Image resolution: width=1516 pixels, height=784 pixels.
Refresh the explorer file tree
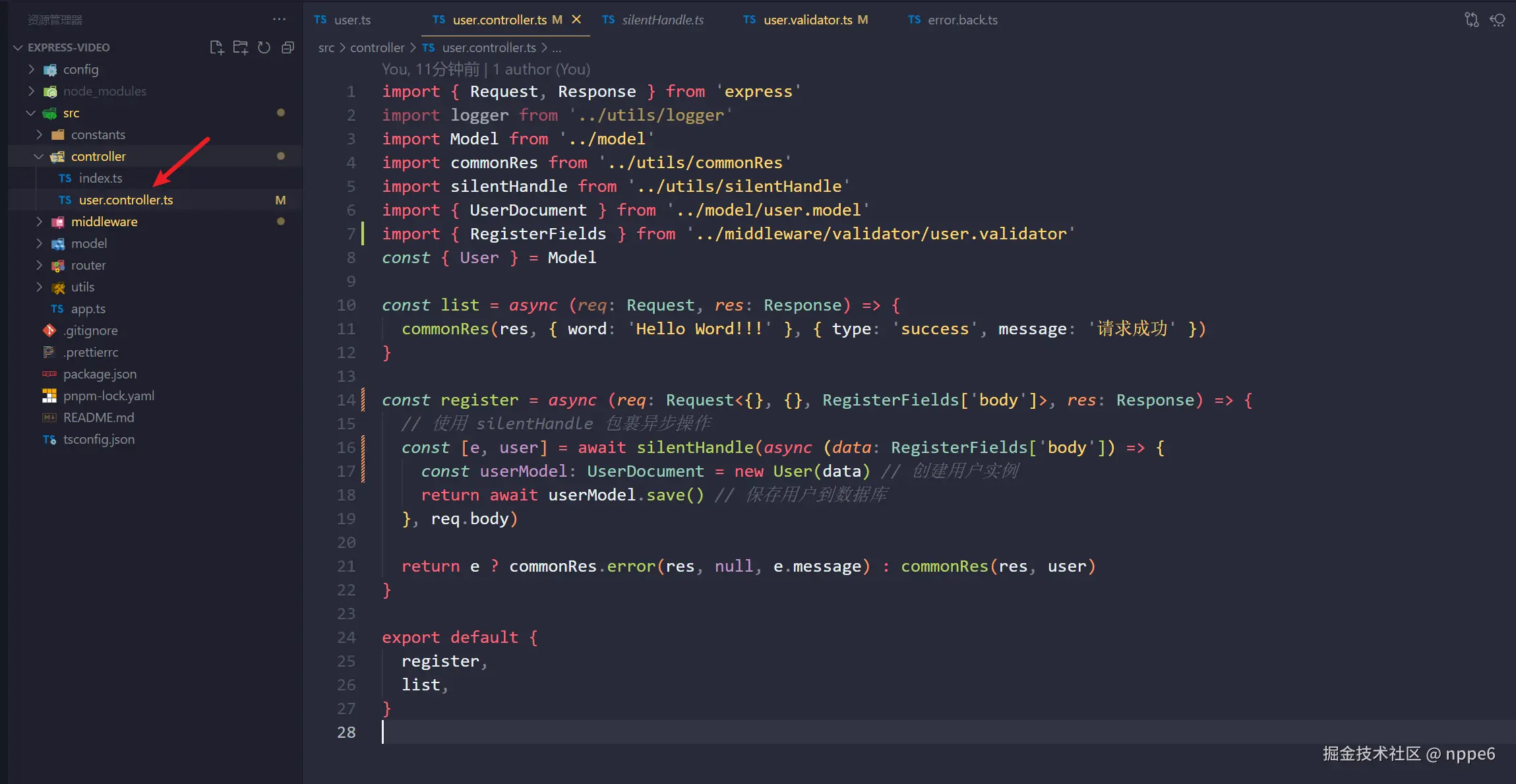pos(264,47)
